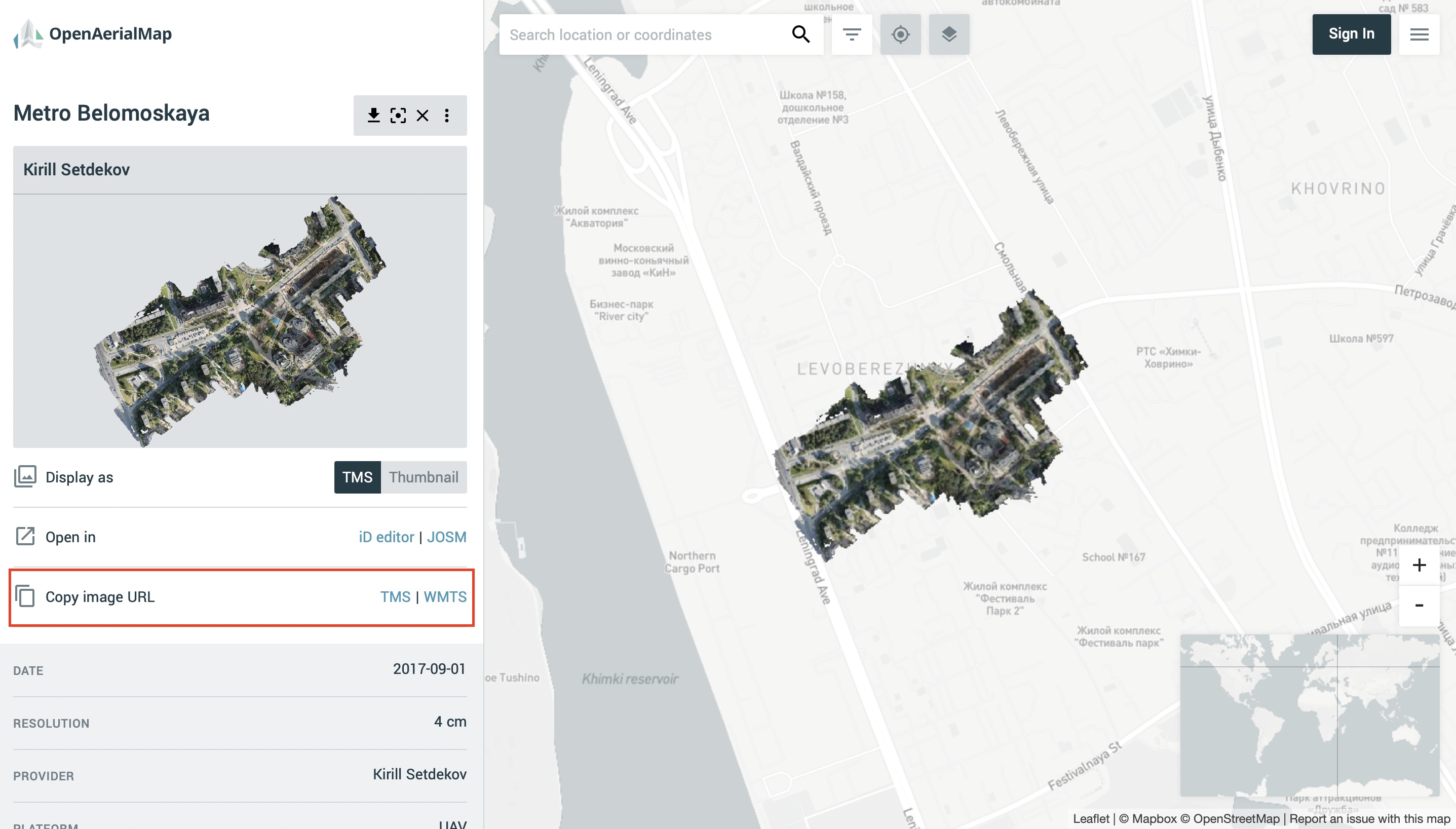
Task: Click the GPS/location target icon
Action: [x=899, y=34]
